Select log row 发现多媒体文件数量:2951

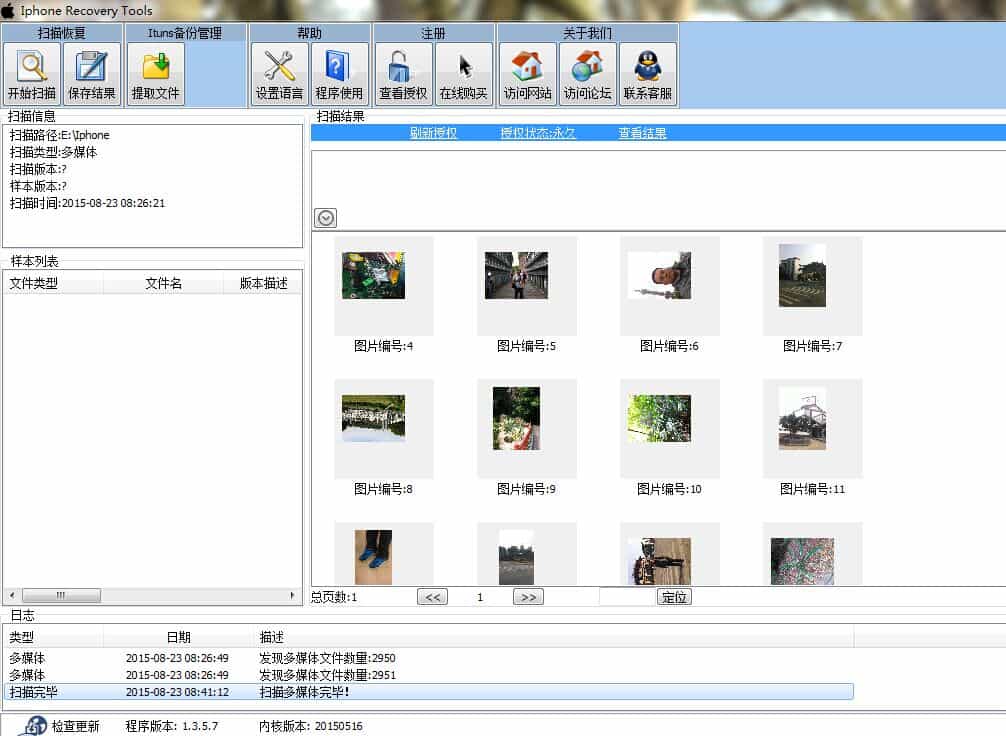click(x=429, y=675)
